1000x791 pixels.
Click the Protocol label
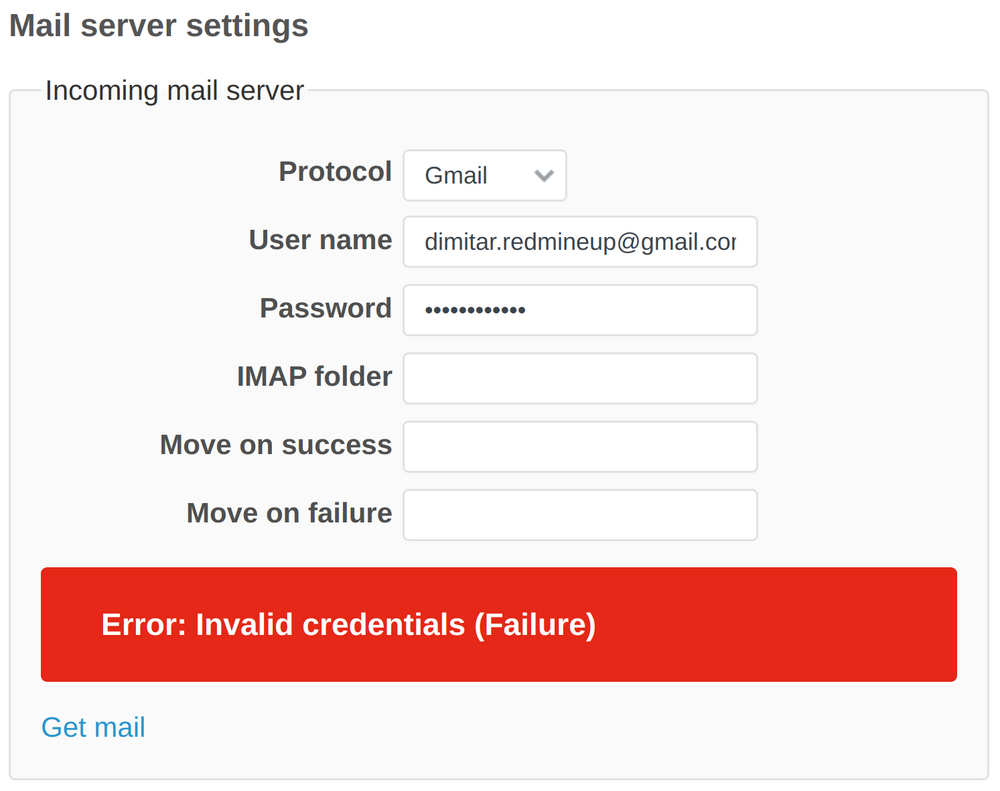pos(335,172)
